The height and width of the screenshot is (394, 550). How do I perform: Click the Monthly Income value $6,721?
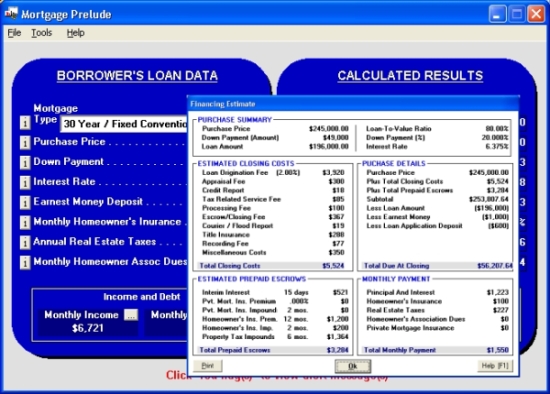88,328
